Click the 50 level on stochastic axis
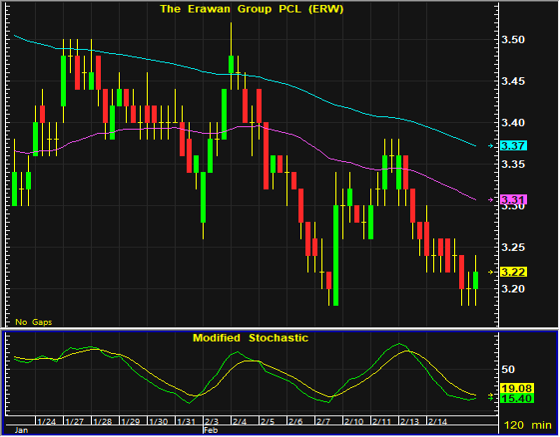 click(x=508, y=369)
